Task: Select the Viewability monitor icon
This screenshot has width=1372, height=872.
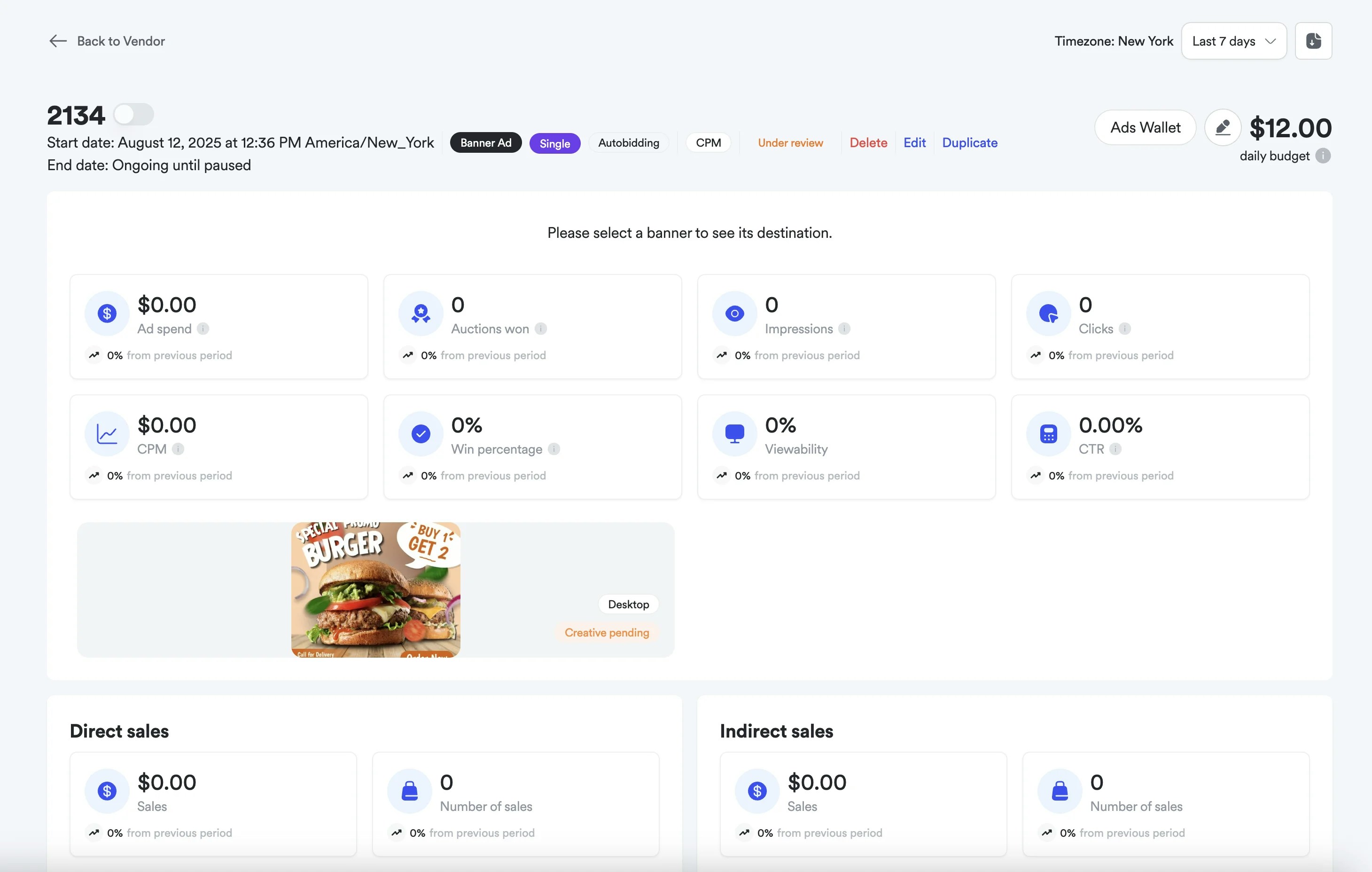Action: (734, 433)
